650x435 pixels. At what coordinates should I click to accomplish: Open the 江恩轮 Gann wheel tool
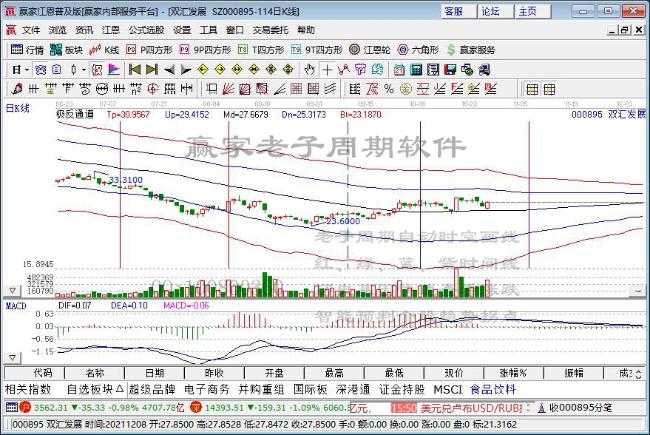(x=370, y=50)
